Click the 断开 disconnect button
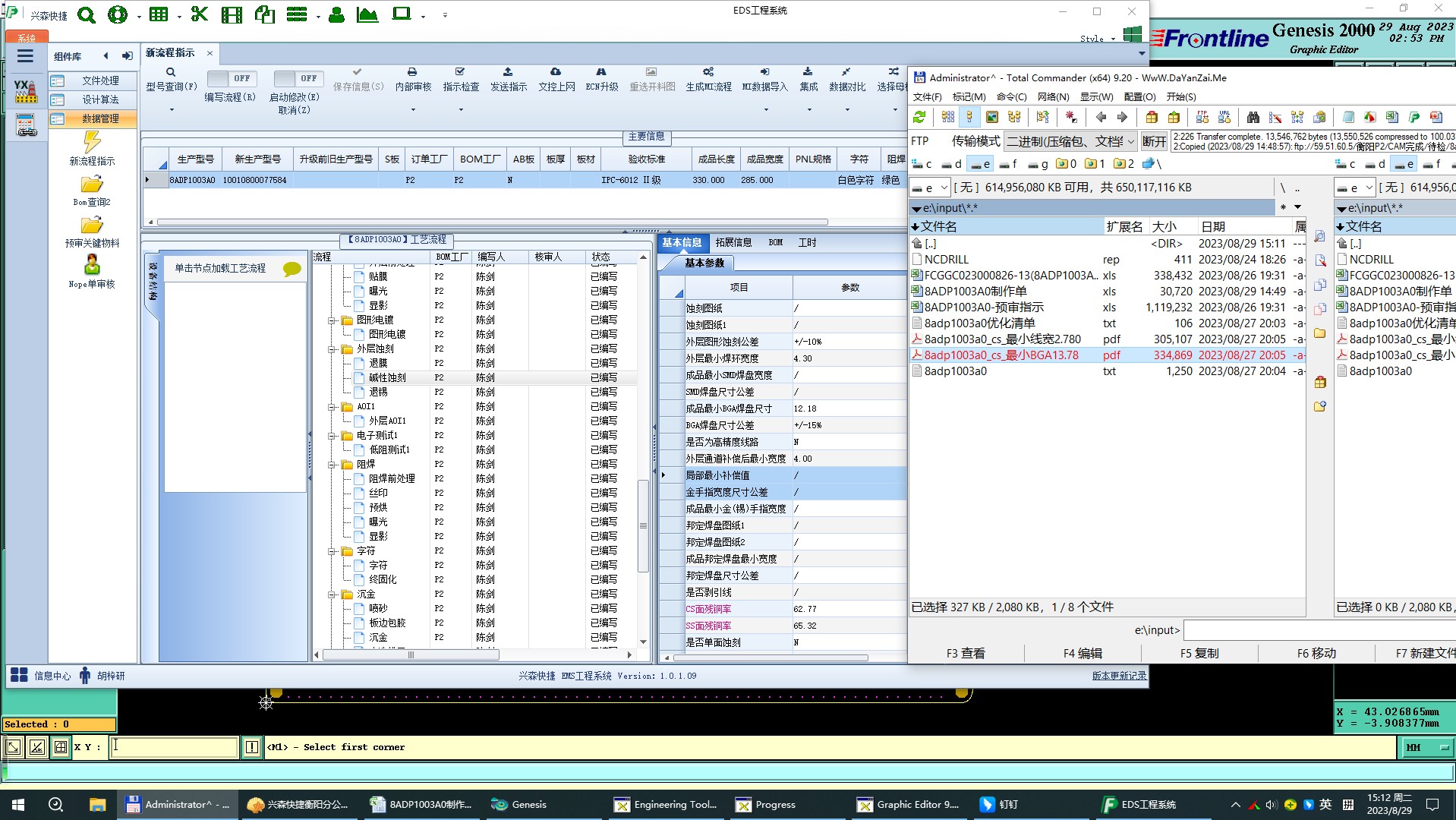The width and height of the screenshot is (1456, 820). point(1154,141)
